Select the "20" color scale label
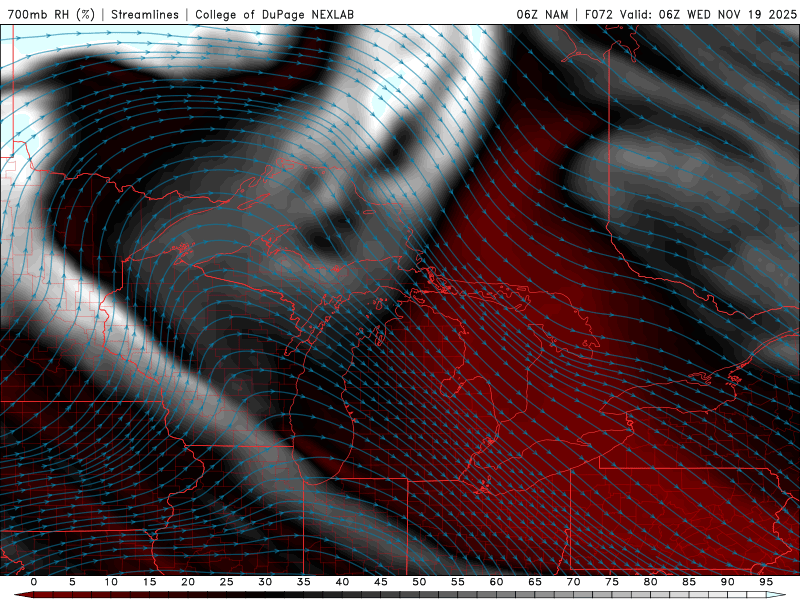Image resolution: width=800 pixels, height=600 pixels. pyautogui.click(x=188, y=582)
